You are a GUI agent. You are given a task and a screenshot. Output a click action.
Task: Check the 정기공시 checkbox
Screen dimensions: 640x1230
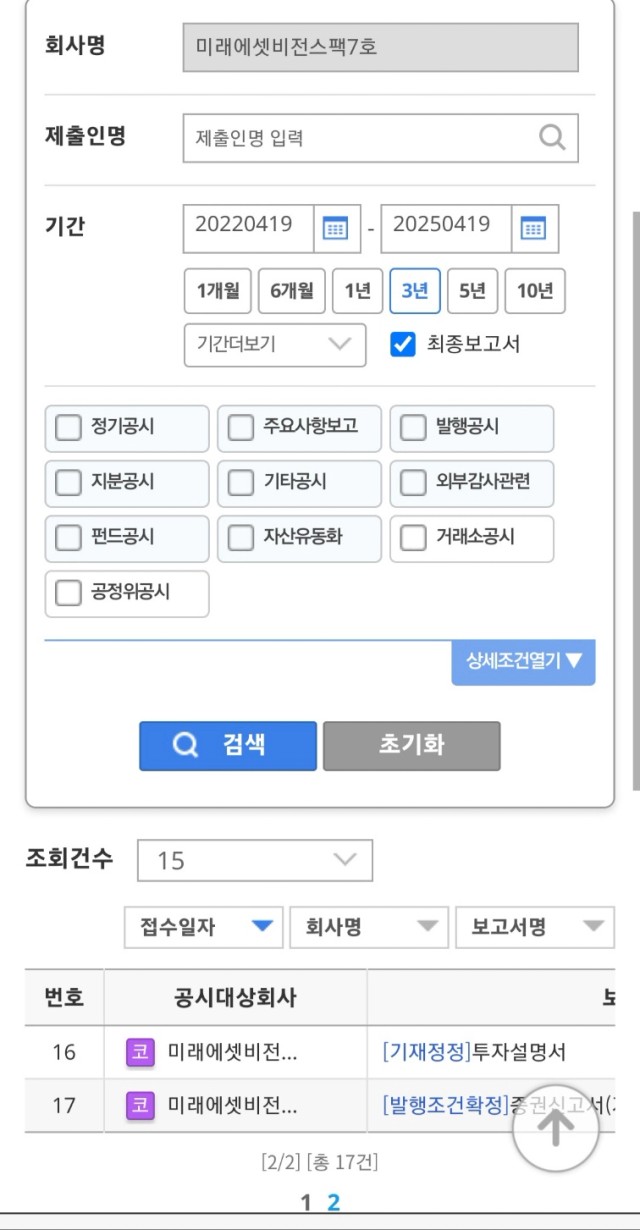(x=68, y=428)
